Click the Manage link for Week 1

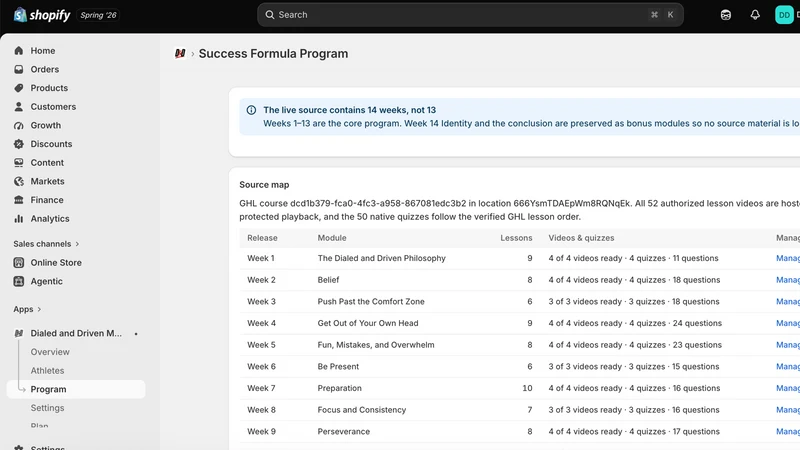tap(788, 258)
